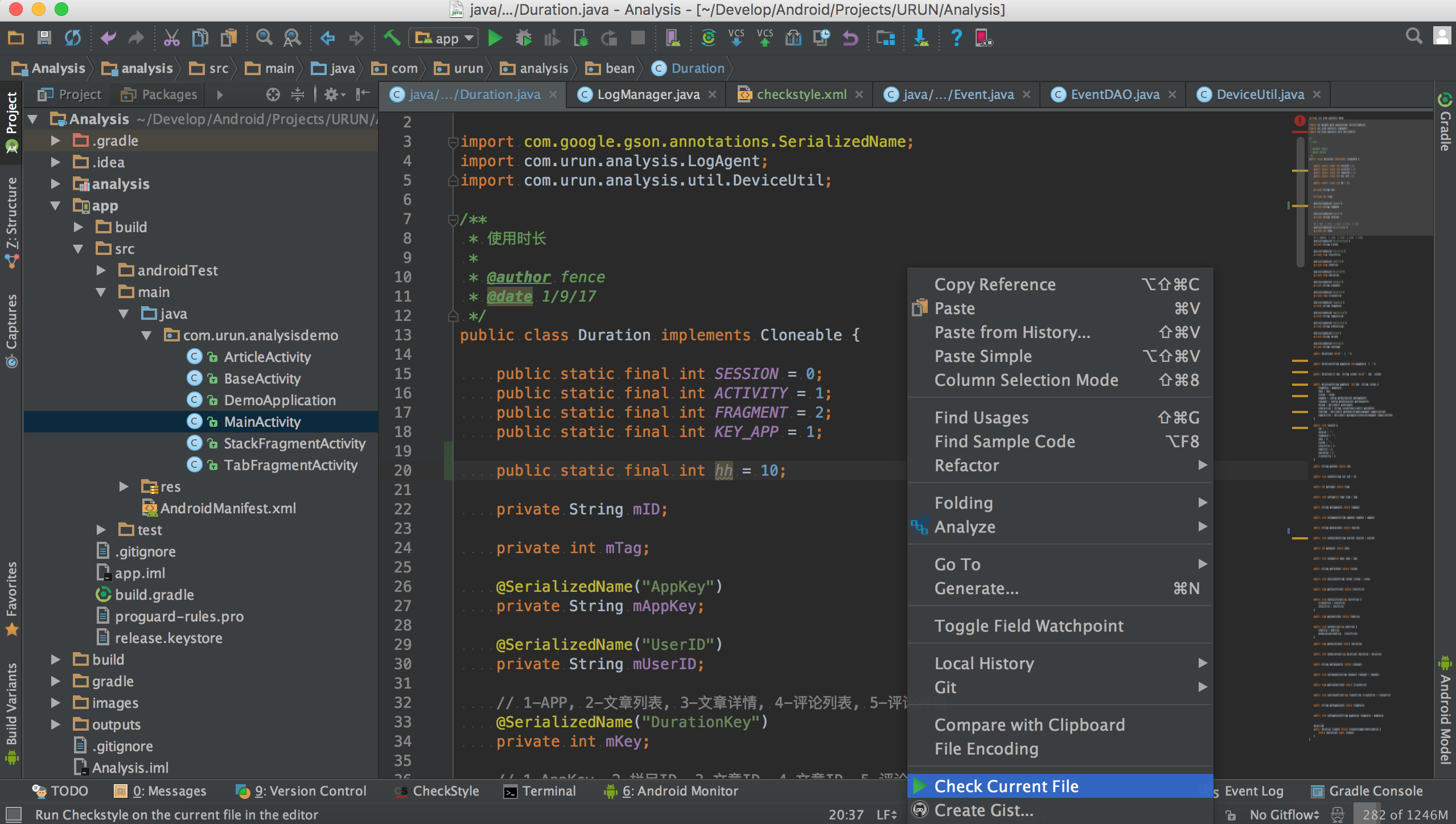Collapse the app module node
Viewport: 1456px width, 824px height.
tap(55, 205)
